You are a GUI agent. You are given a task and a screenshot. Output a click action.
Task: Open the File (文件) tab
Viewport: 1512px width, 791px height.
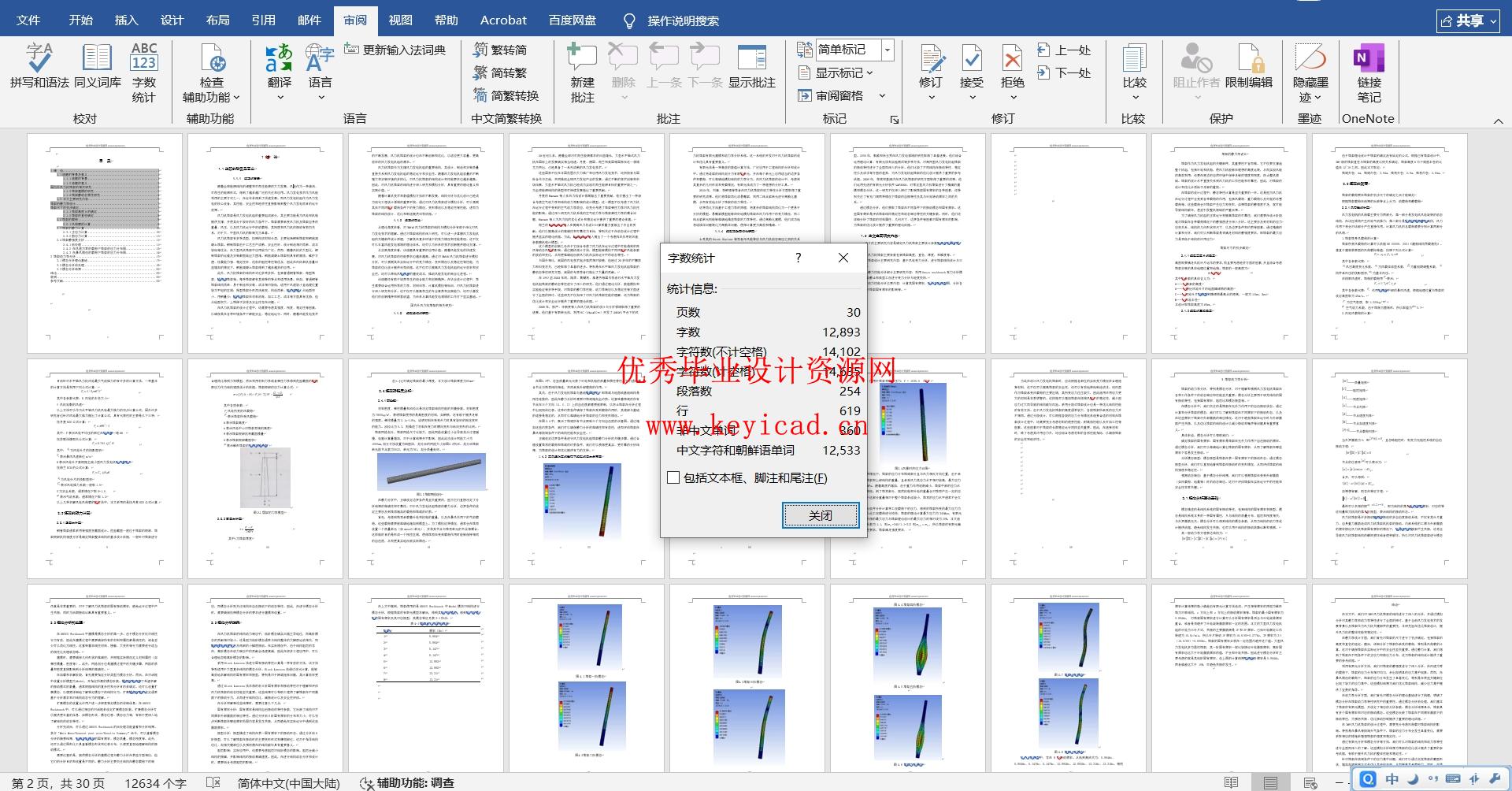[x=28, y=20]
